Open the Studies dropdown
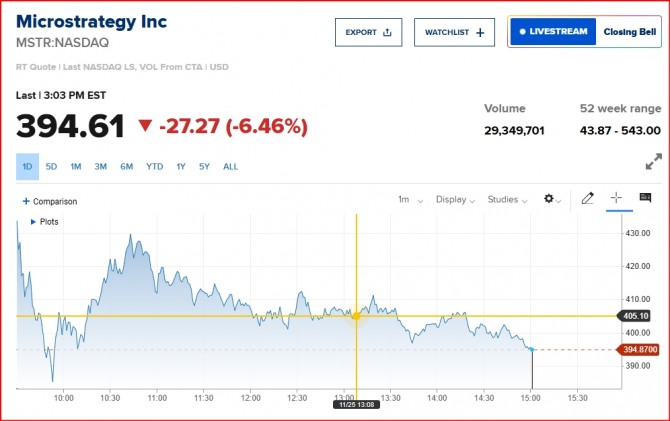 (x=508, y=199)
